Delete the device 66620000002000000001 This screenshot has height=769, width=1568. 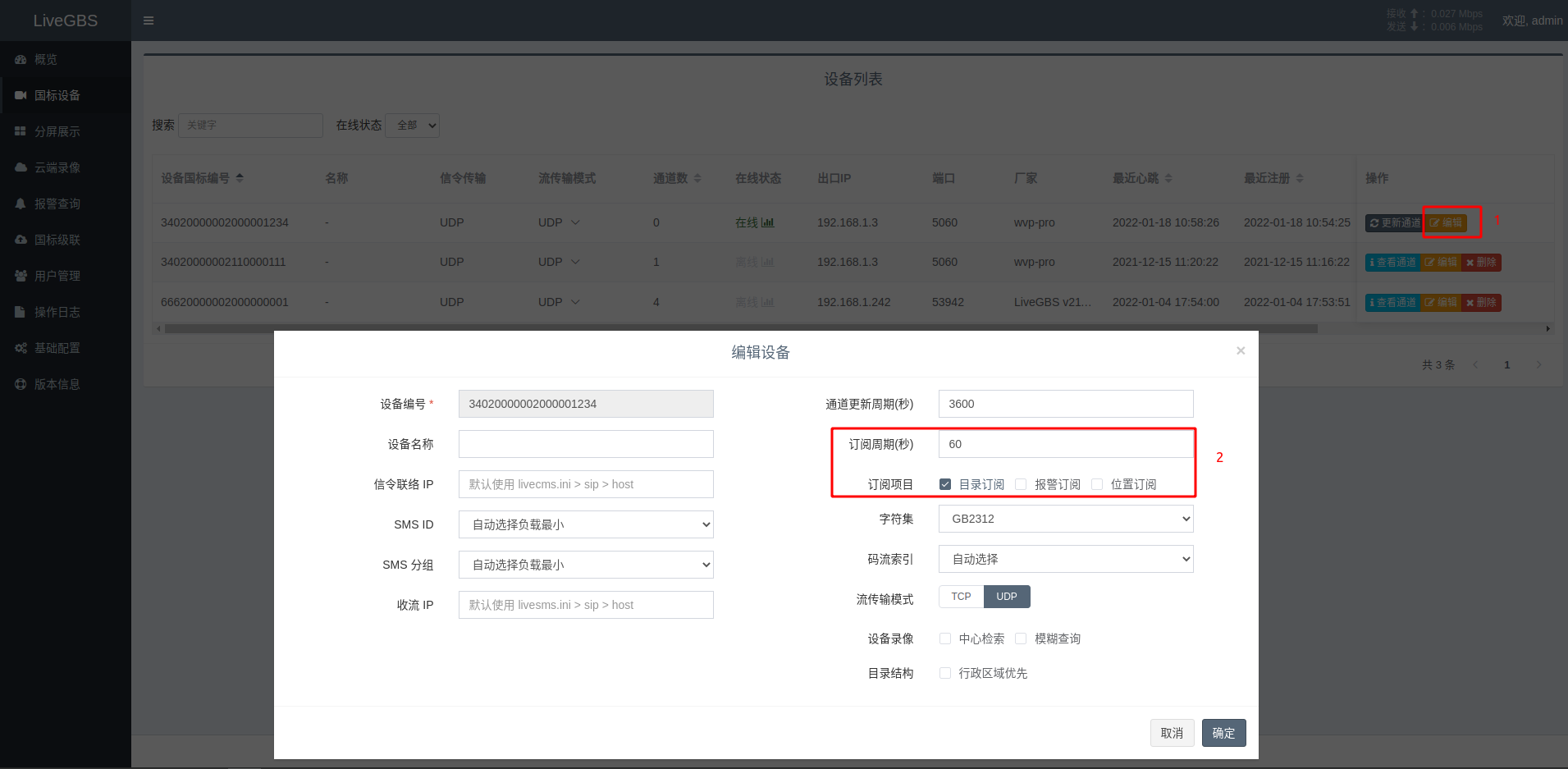pos(1482,303)
